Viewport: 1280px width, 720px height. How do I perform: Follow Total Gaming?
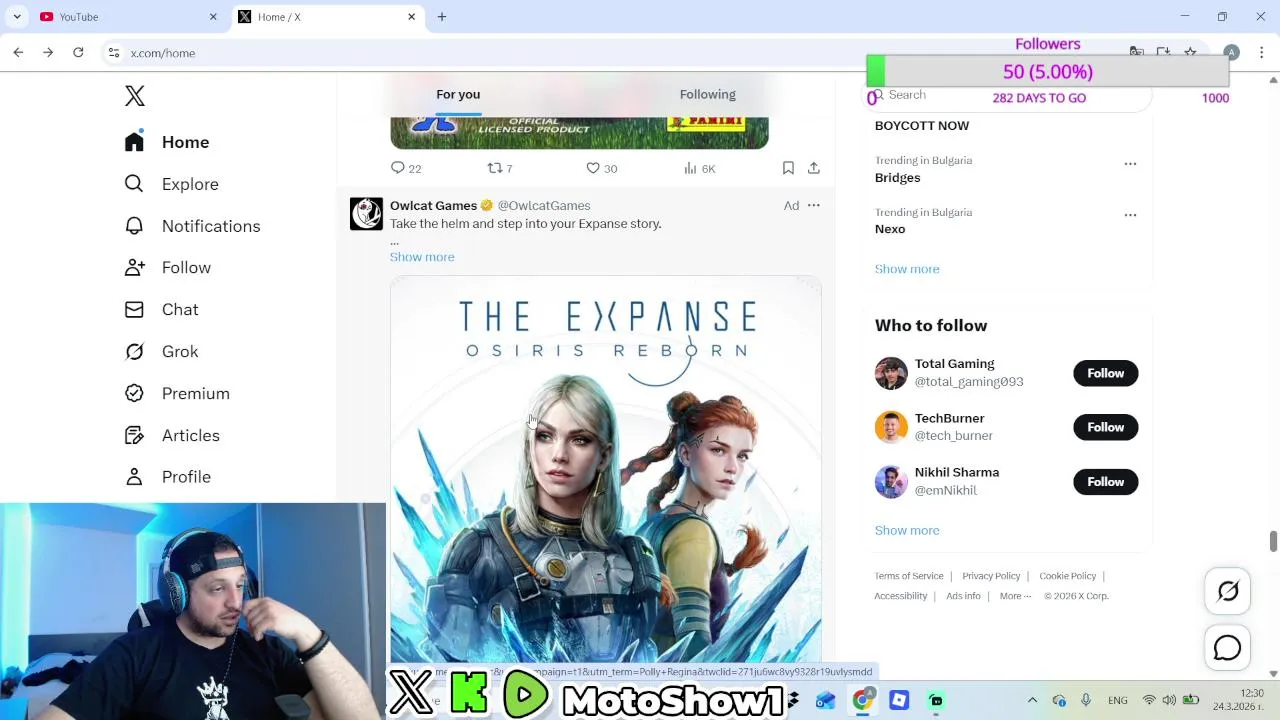(x=1106, y=373)
